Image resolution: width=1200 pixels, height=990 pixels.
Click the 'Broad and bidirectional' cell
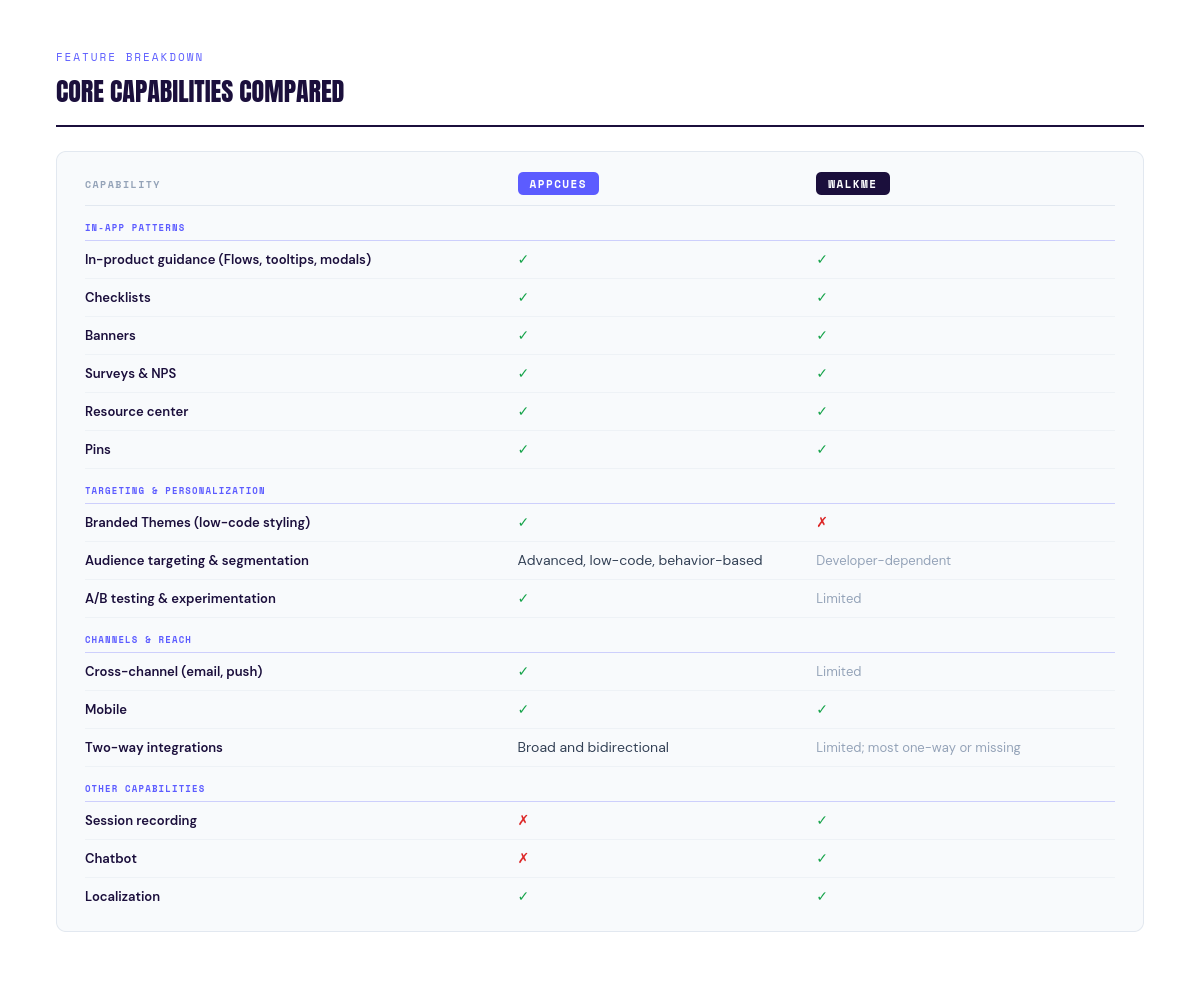coord(593,748)
